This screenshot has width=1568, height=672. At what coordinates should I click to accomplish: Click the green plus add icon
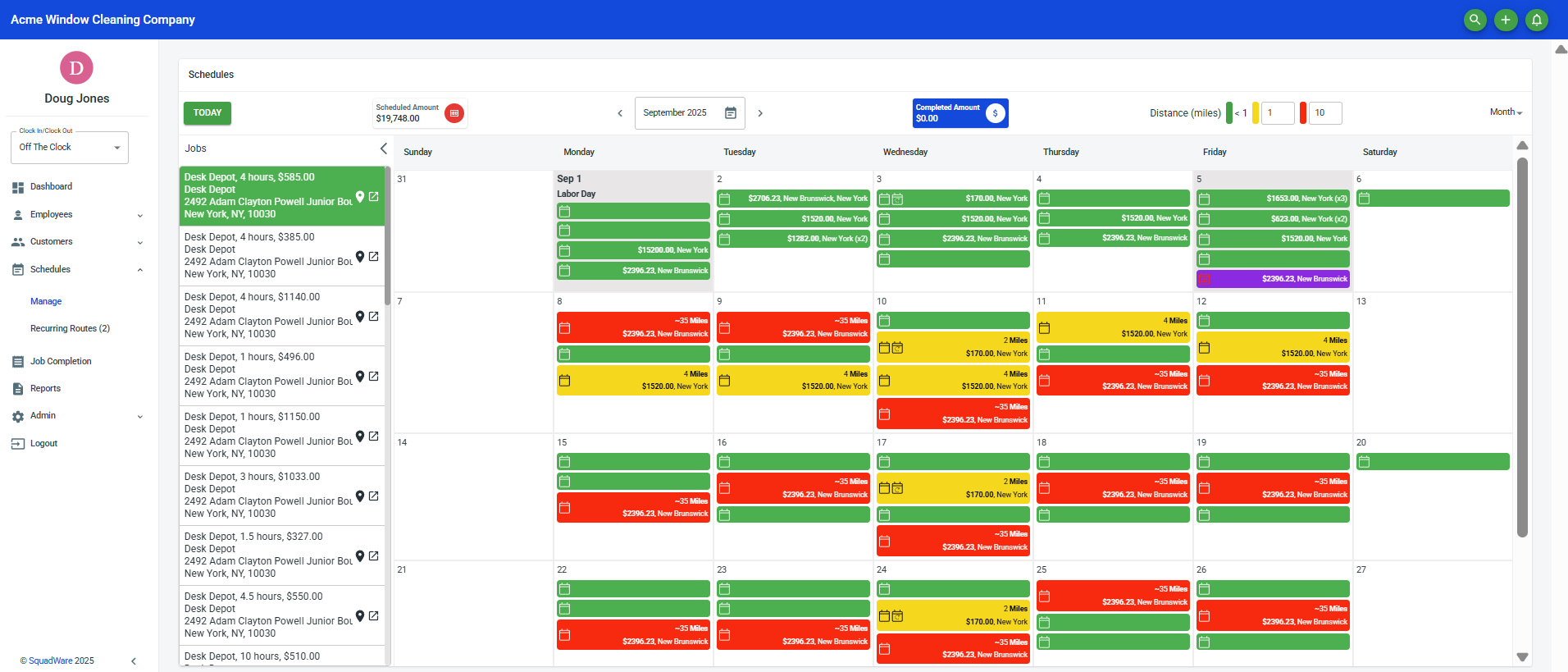(x=1506, y=20)
